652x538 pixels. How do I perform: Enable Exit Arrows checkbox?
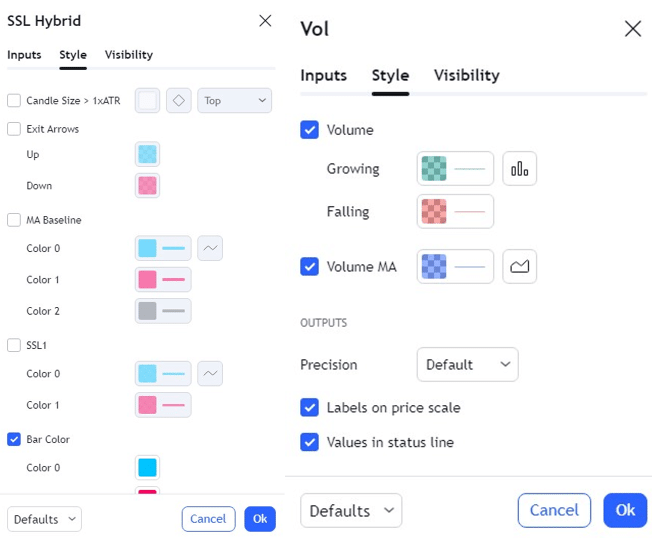pos(14,129)
